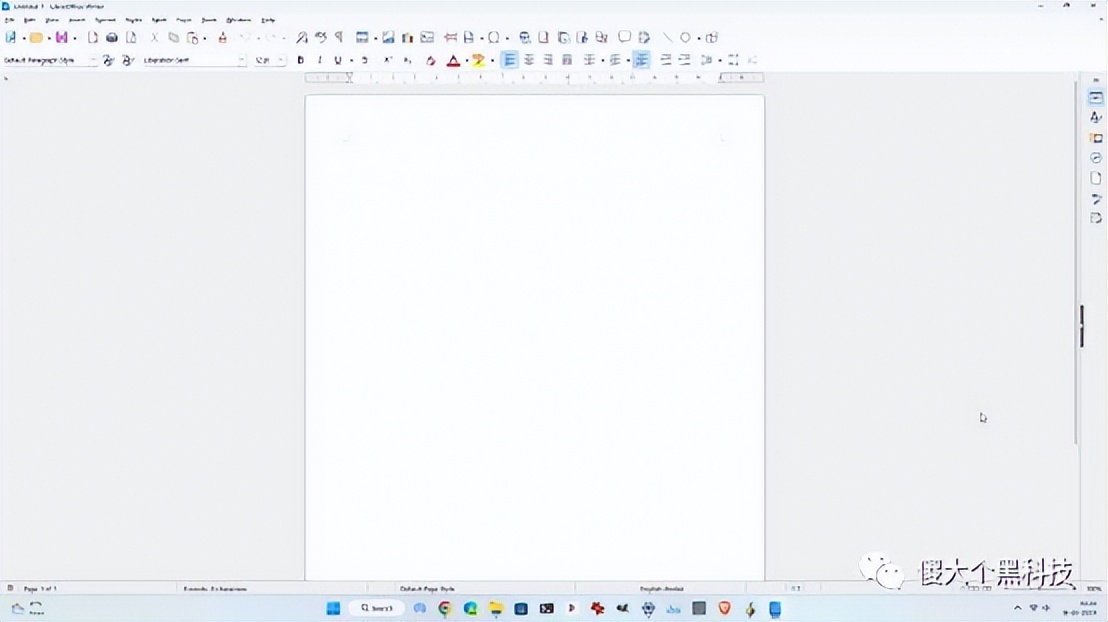
Task: Click Default Page Style in status bar
Action: click(x=427, y=589)
